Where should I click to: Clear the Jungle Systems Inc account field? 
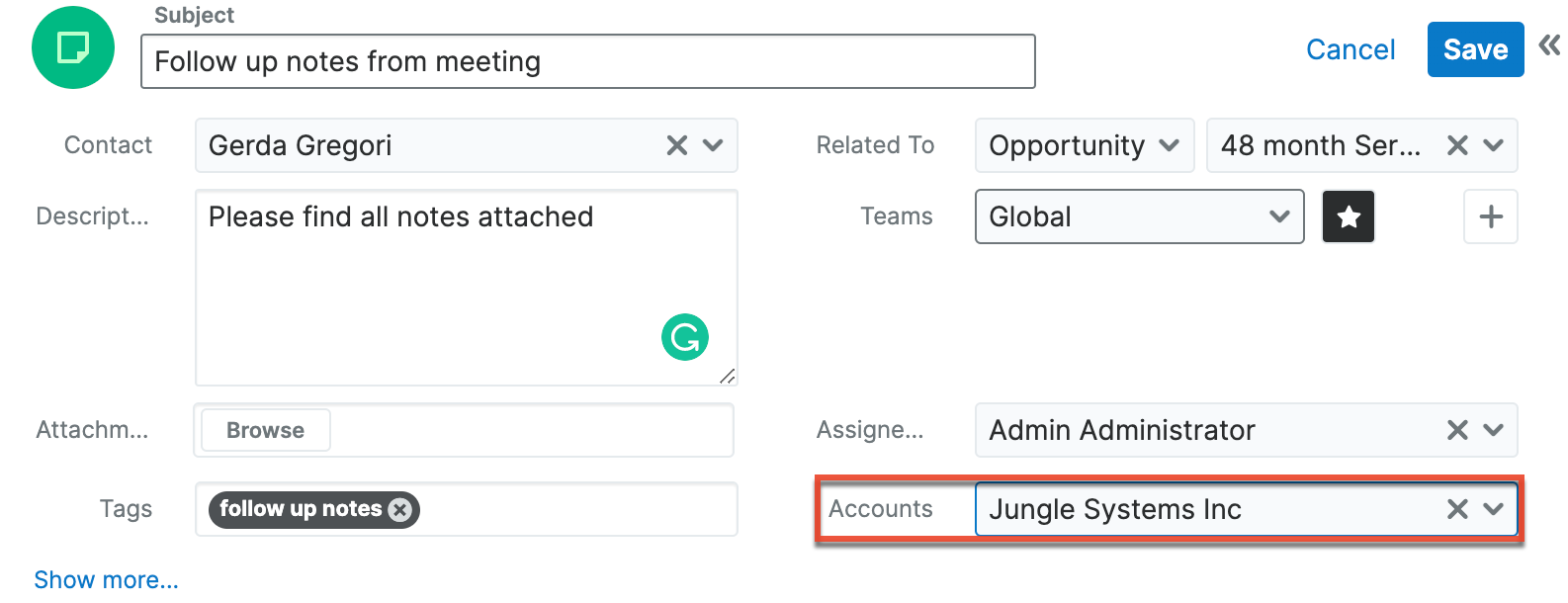(x=1456, y=509)
